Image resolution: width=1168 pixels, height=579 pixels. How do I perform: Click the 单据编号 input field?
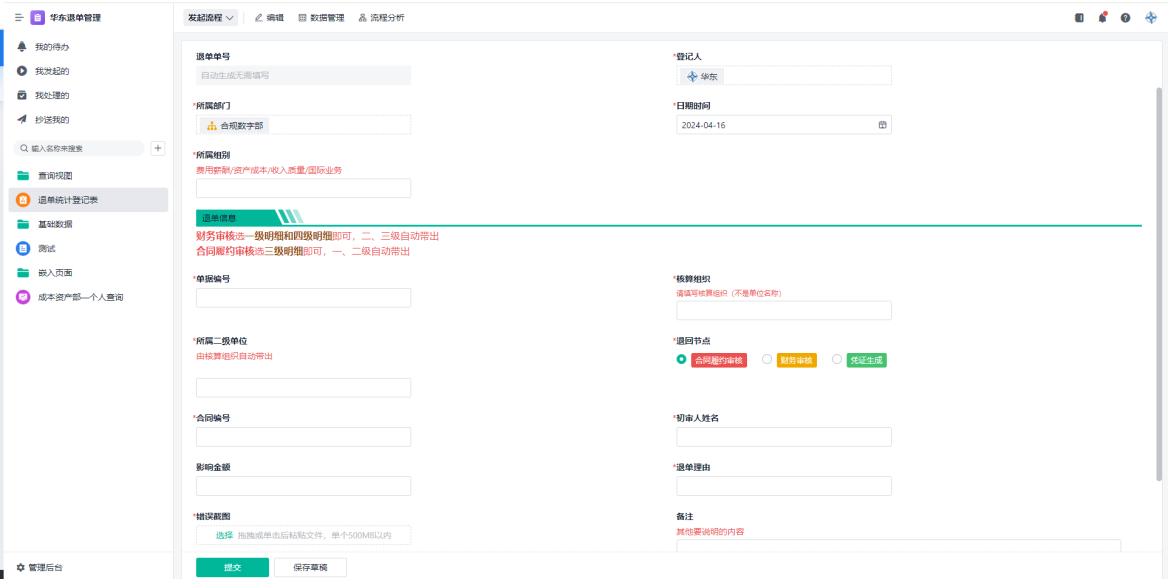pyautogui.click(x=303, y=298)
